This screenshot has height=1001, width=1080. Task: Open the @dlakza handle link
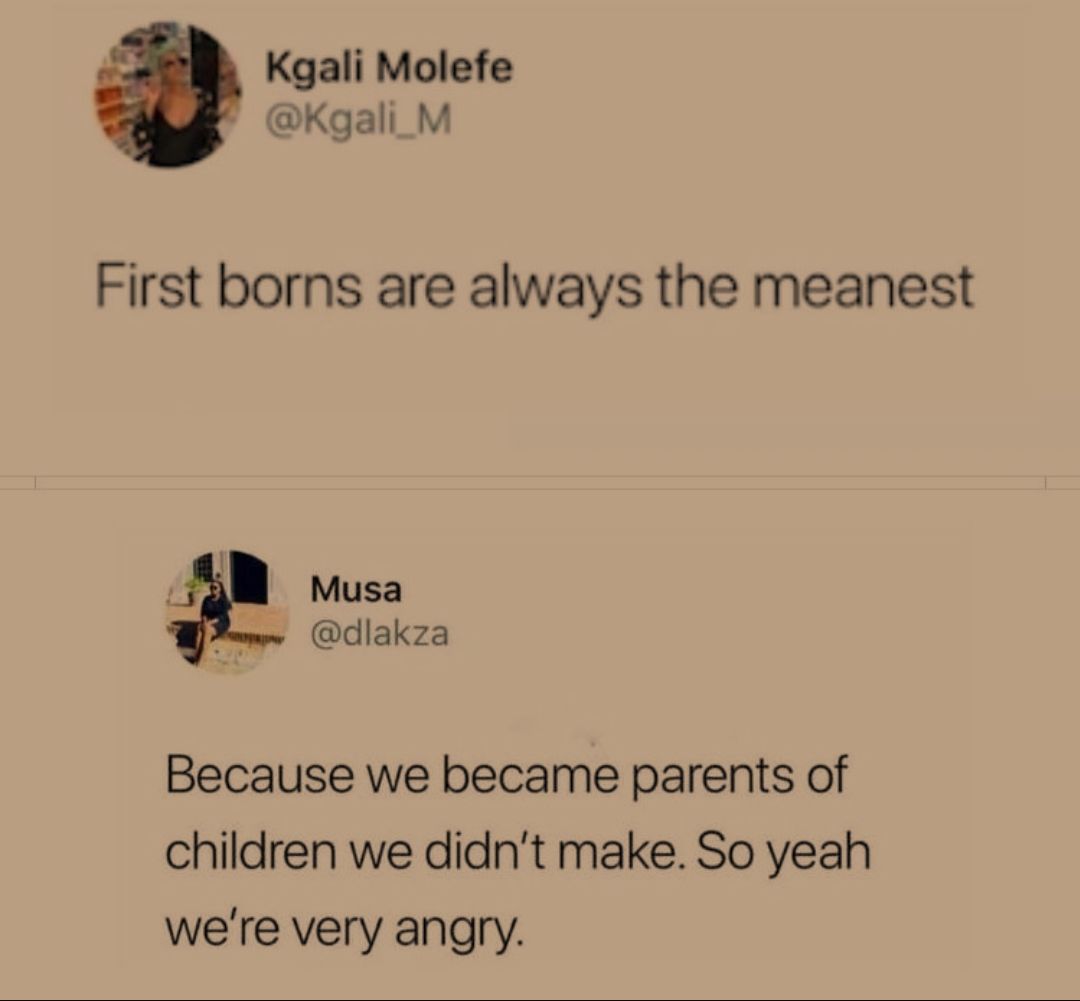tap(380, 632)
